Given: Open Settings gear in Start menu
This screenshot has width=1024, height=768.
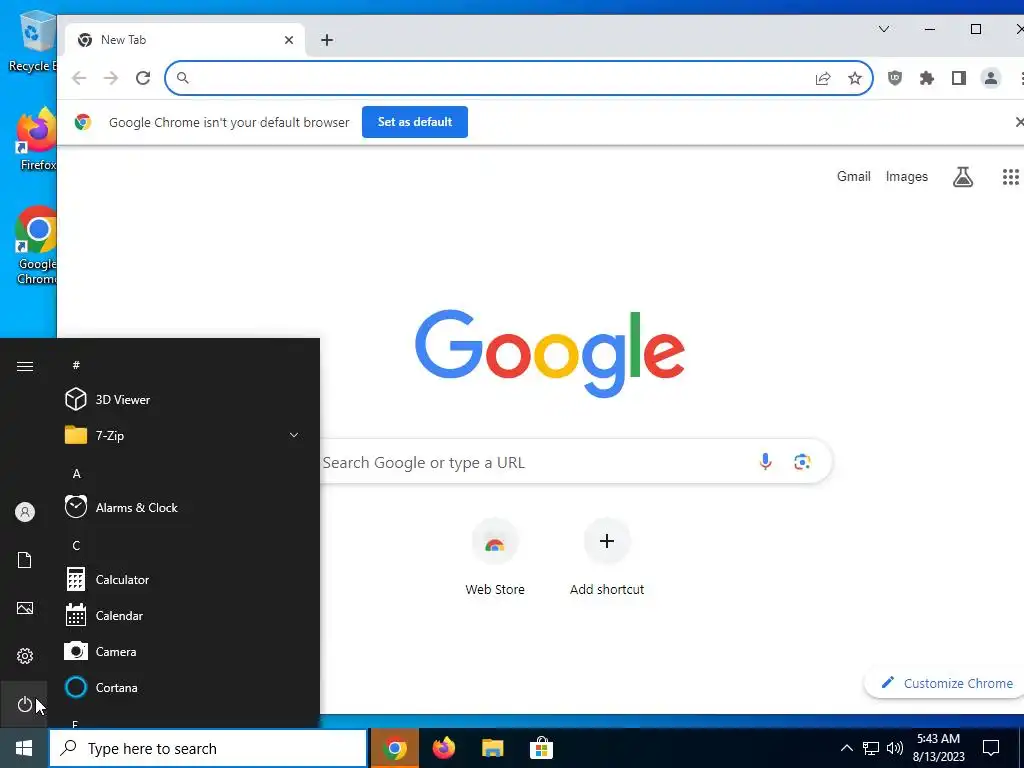Looking at the screenshot, I should tap(25, 656).
